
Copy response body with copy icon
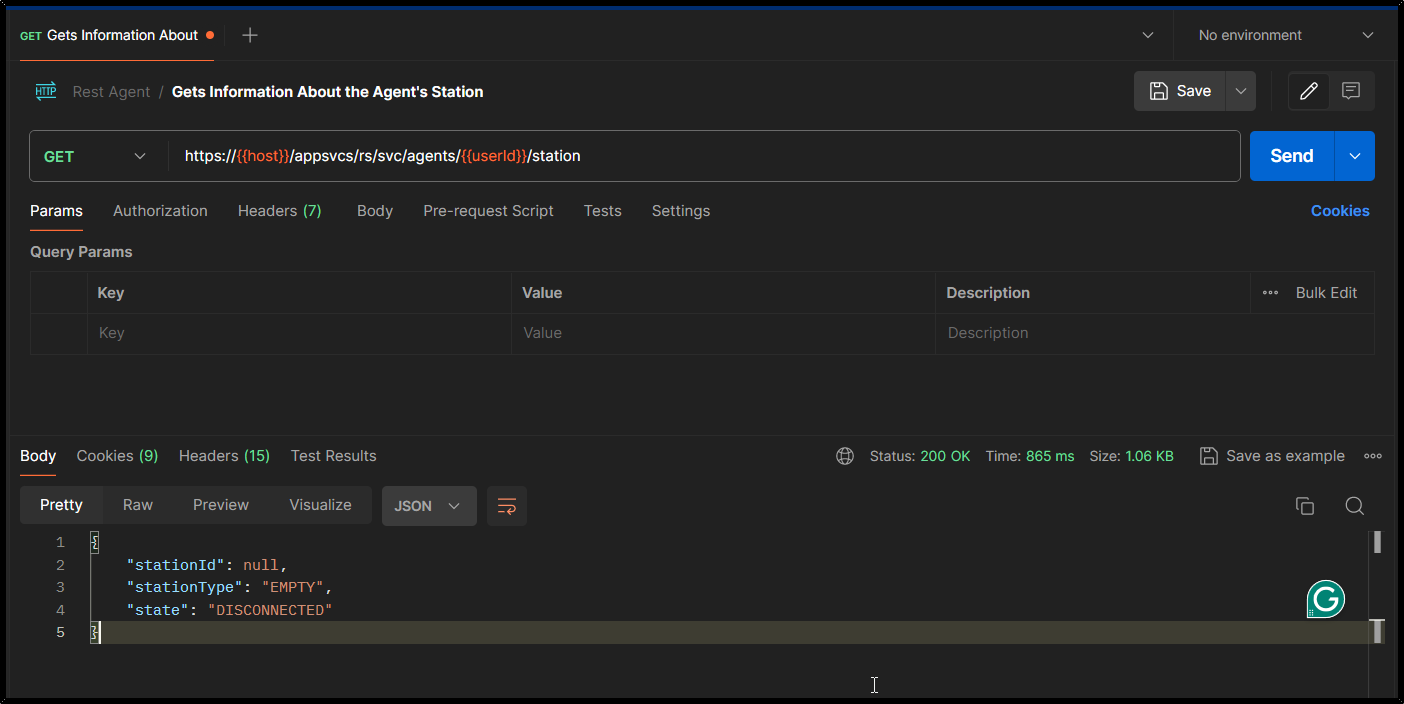coord(1304,506)
